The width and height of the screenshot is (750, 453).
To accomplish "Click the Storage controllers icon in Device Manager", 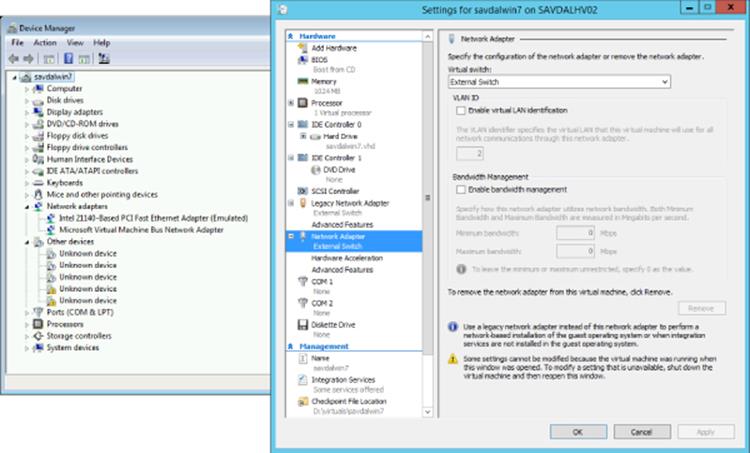I will click(x=38, y=336).
